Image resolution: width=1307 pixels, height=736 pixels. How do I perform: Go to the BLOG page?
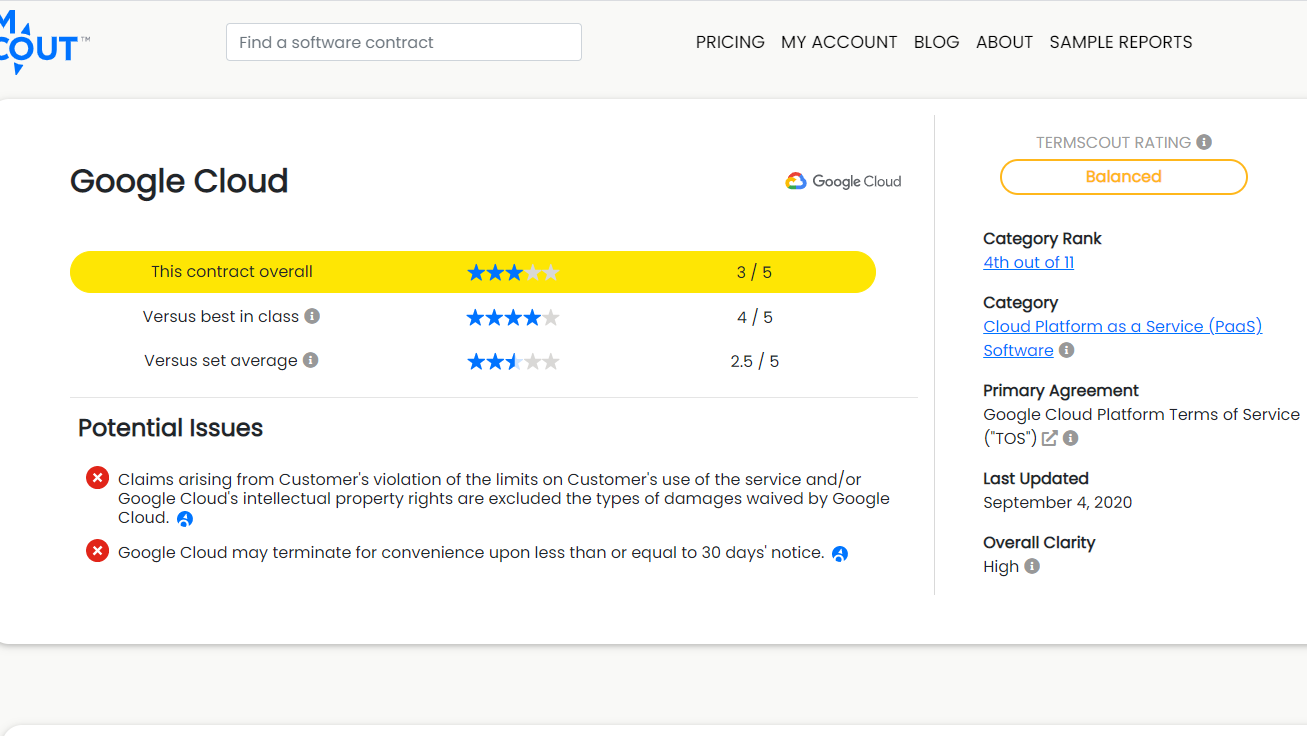[937, 42]
